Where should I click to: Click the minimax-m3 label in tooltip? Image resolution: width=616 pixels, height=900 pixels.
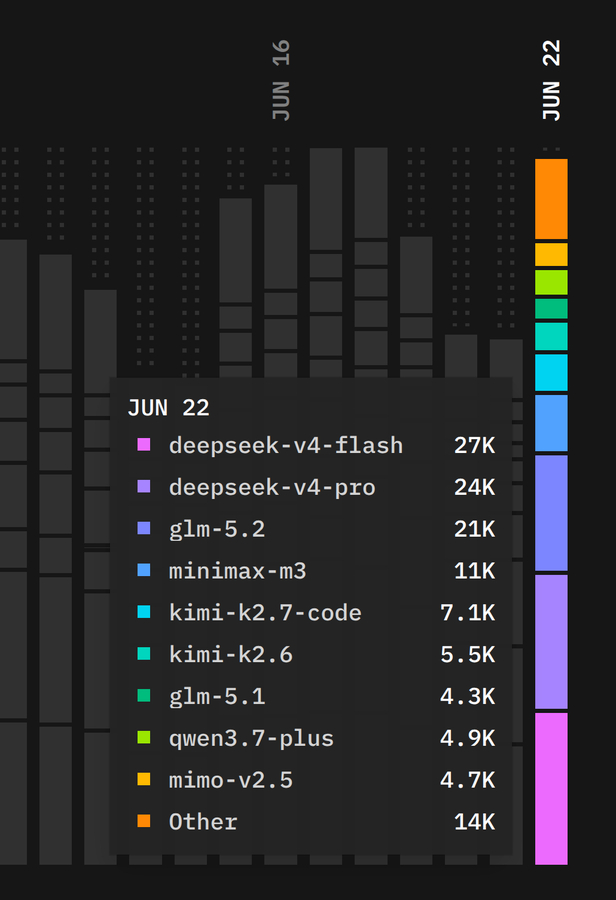point(238,571)
